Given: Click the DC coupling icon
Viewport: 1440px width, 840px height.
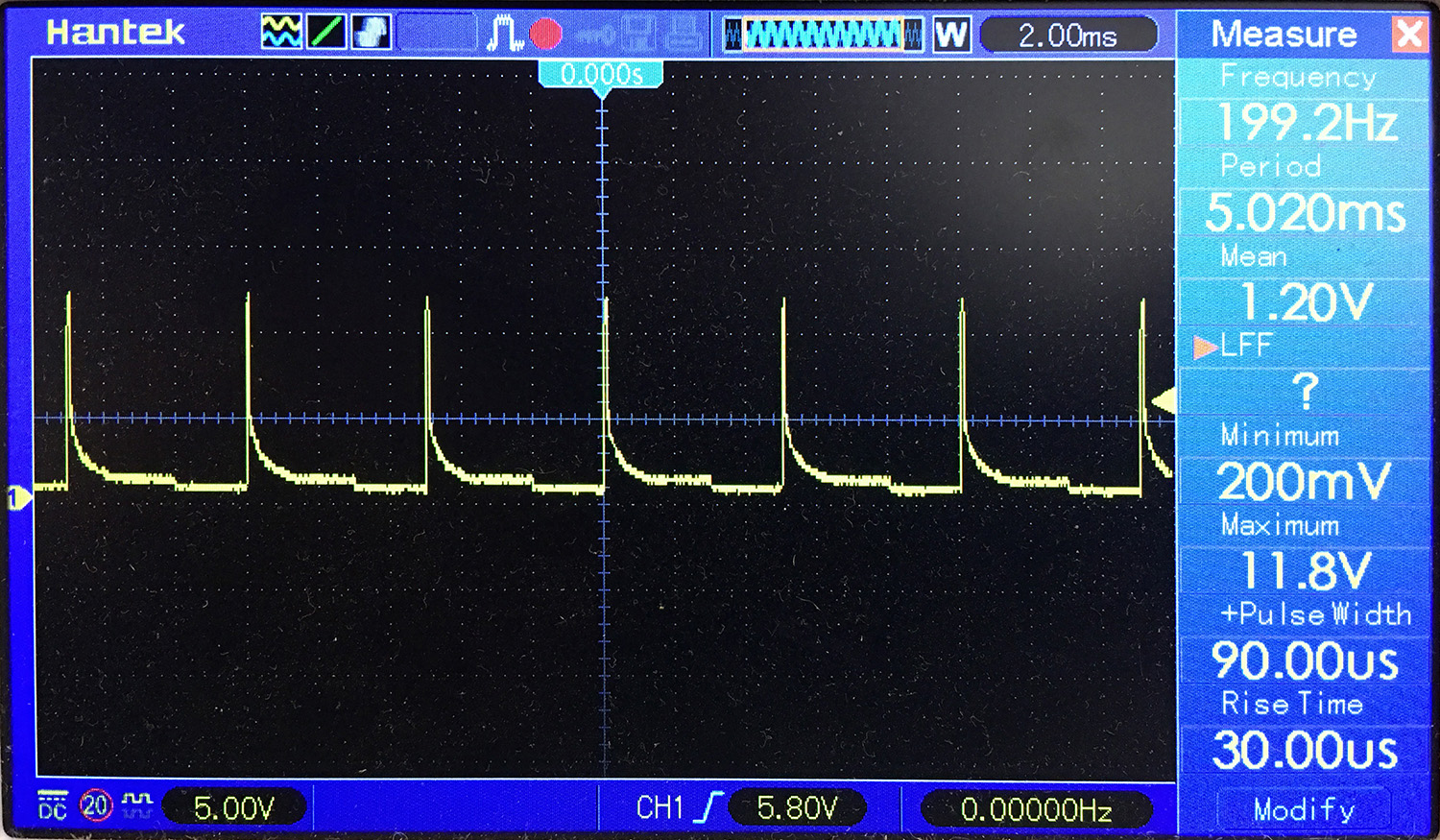Looking at the screenshot, I should [53, 805].
